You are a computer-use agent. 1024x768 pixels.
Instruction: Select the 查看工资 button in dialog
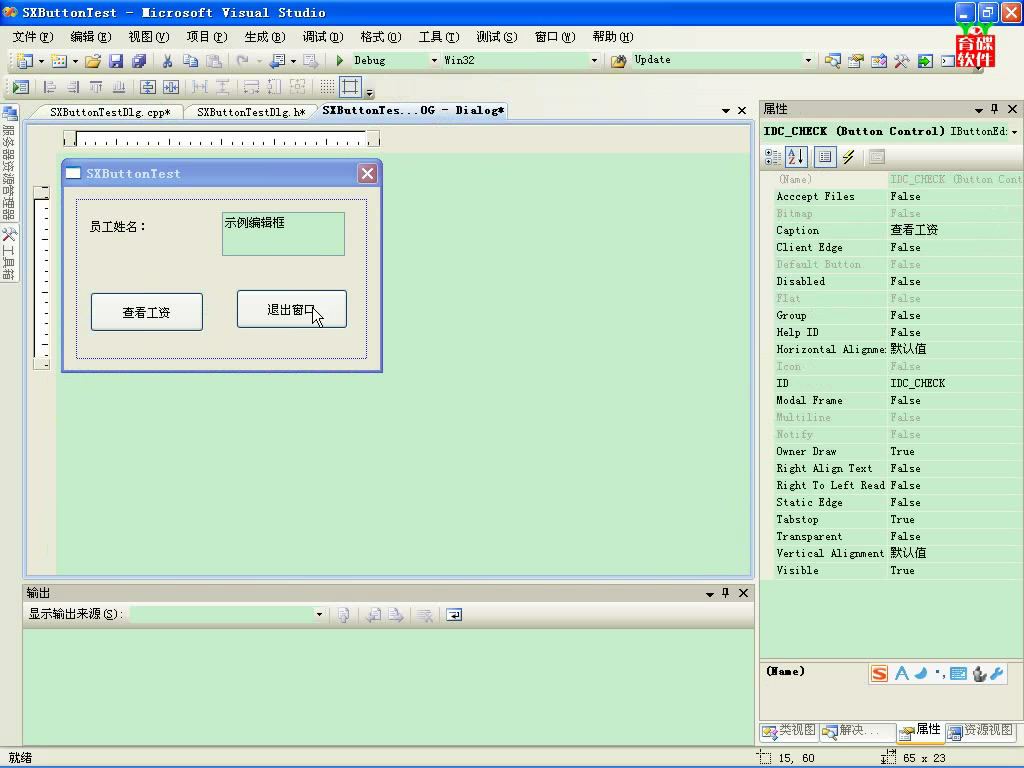(x=147, y=312)
